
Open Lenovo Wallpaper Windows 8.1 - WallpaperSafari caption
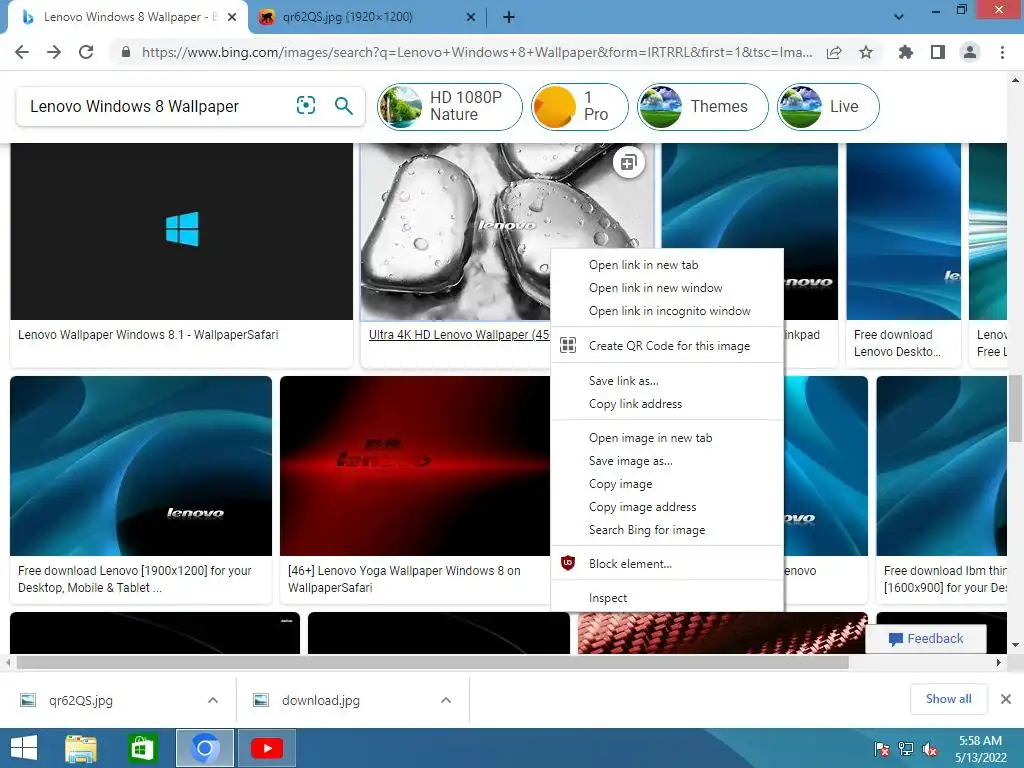148,334
